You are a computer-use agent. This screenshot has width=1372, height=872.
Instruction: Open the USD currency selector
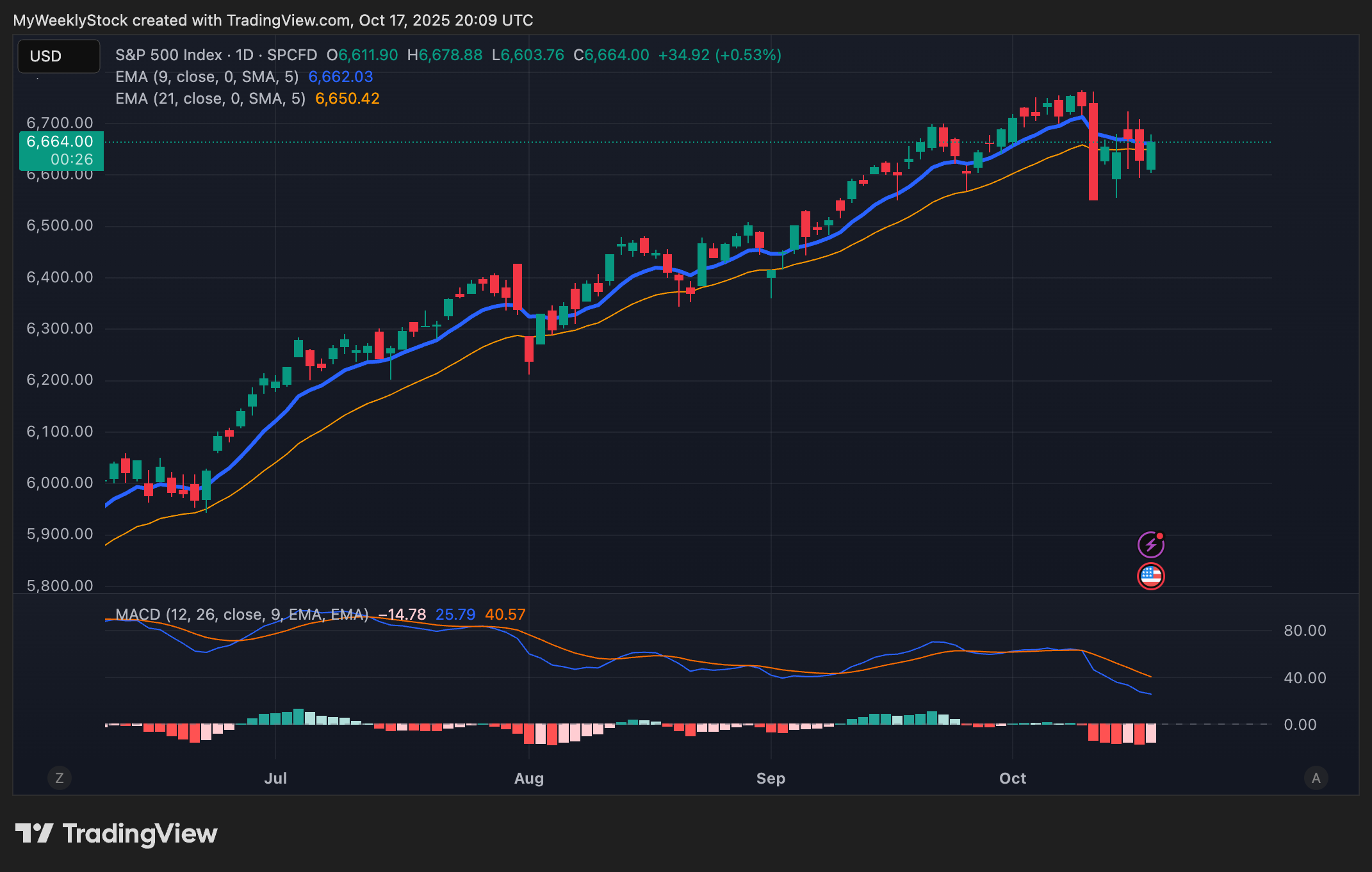58,56
